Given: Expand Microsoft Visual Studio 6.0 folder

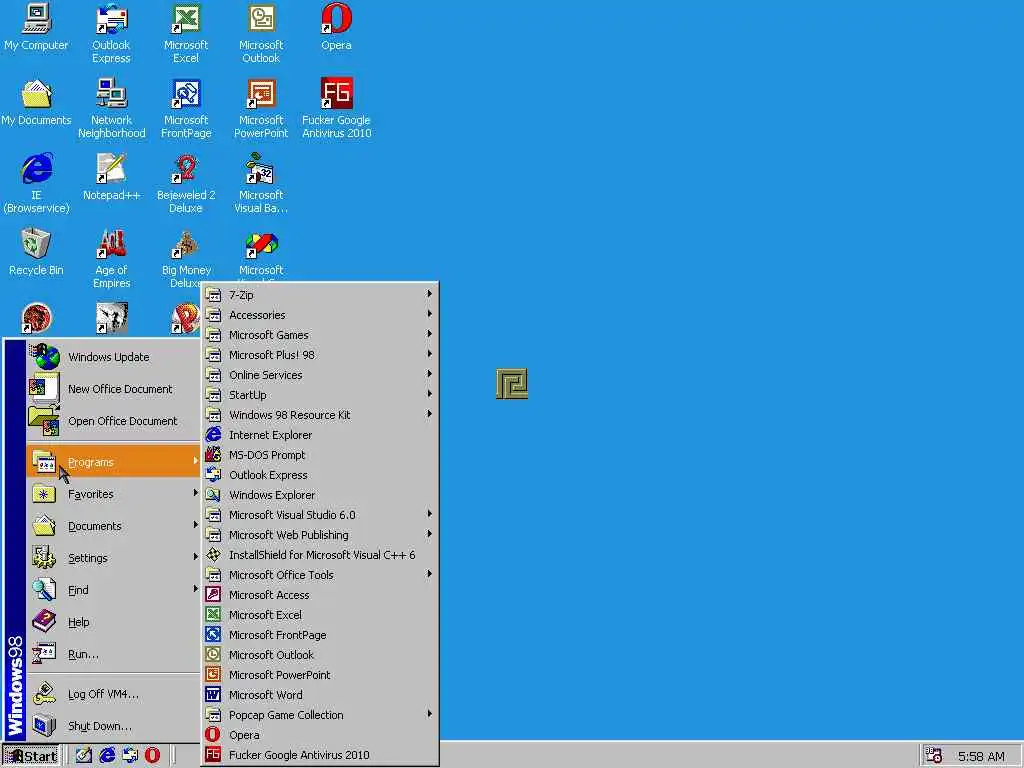Looking at the screenshot, I should tap(320, 515).
